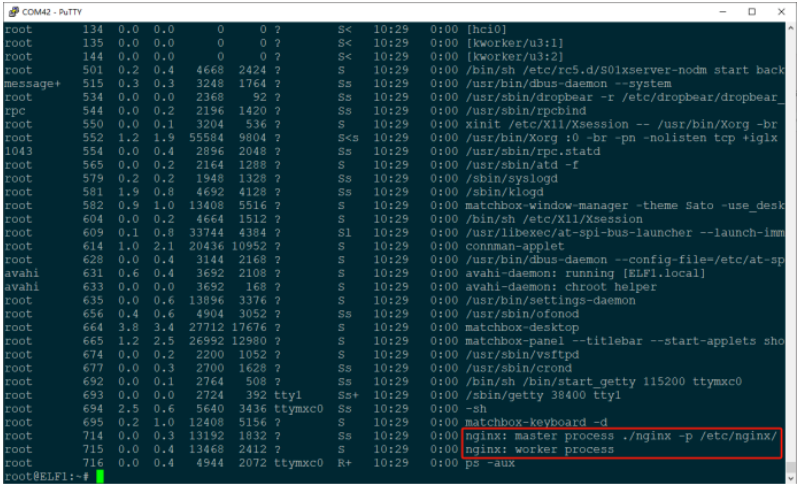Click the "27712" VSZ value
This screenshot has width=802, height=487.
point(207,327)
